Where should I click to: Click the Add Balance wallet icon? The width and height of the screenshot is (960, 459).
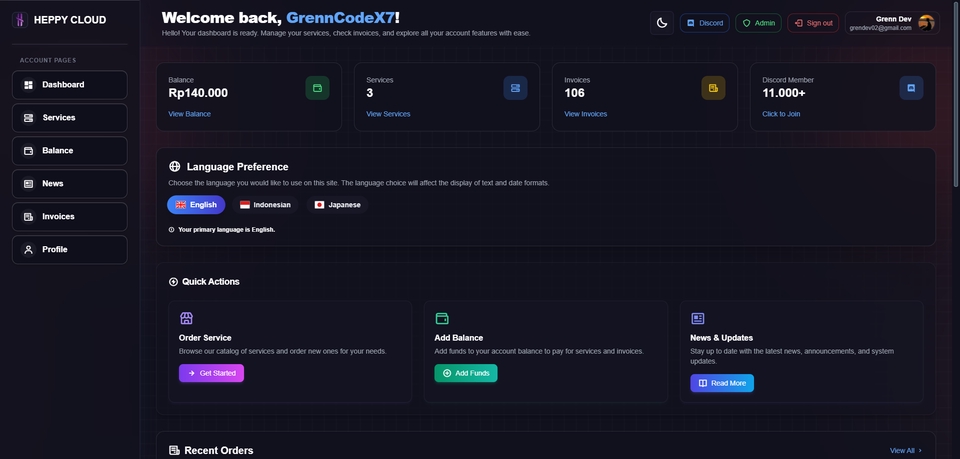point(442,318)
